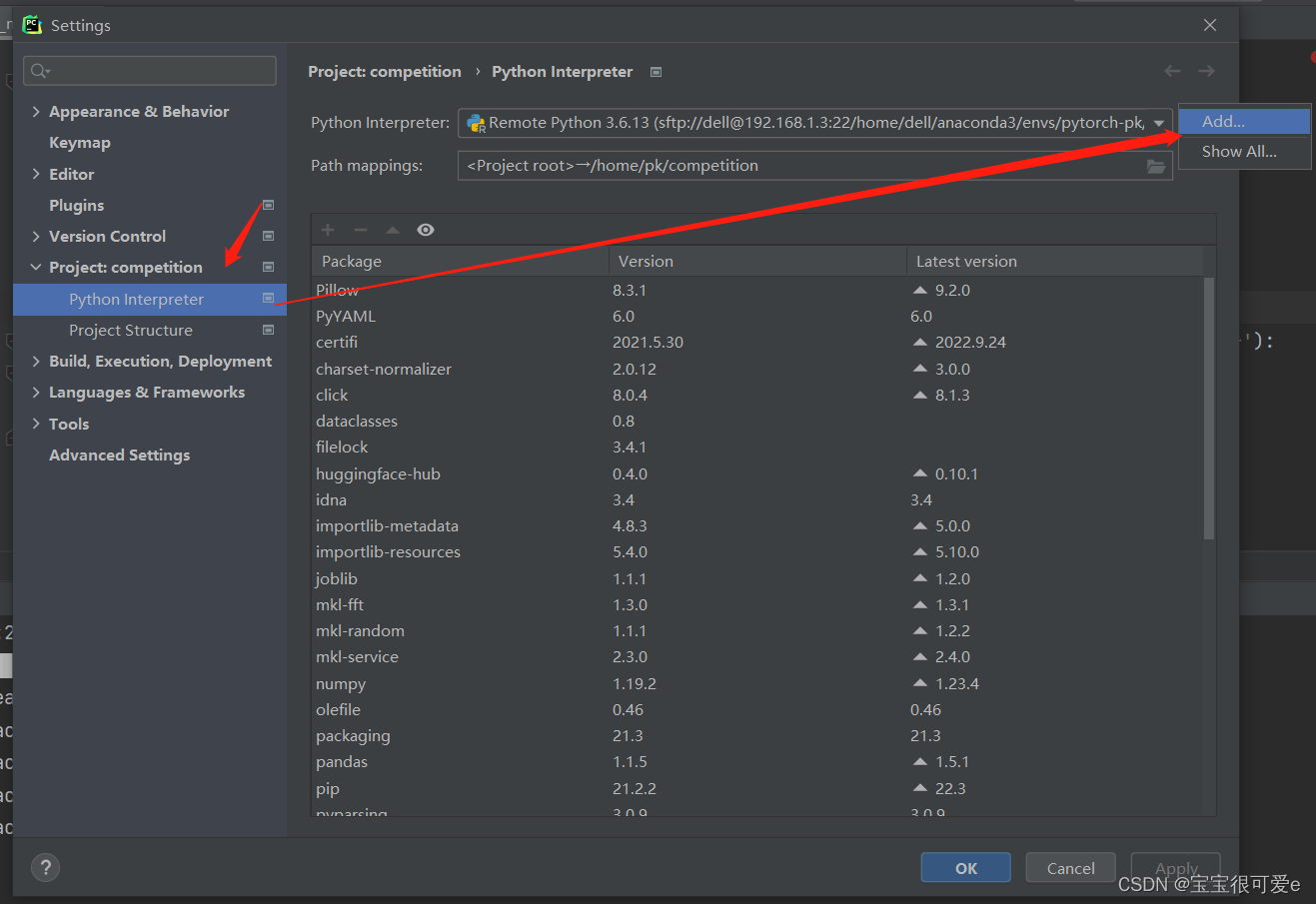Select the charset-normalizer package row

coord(757,369)
